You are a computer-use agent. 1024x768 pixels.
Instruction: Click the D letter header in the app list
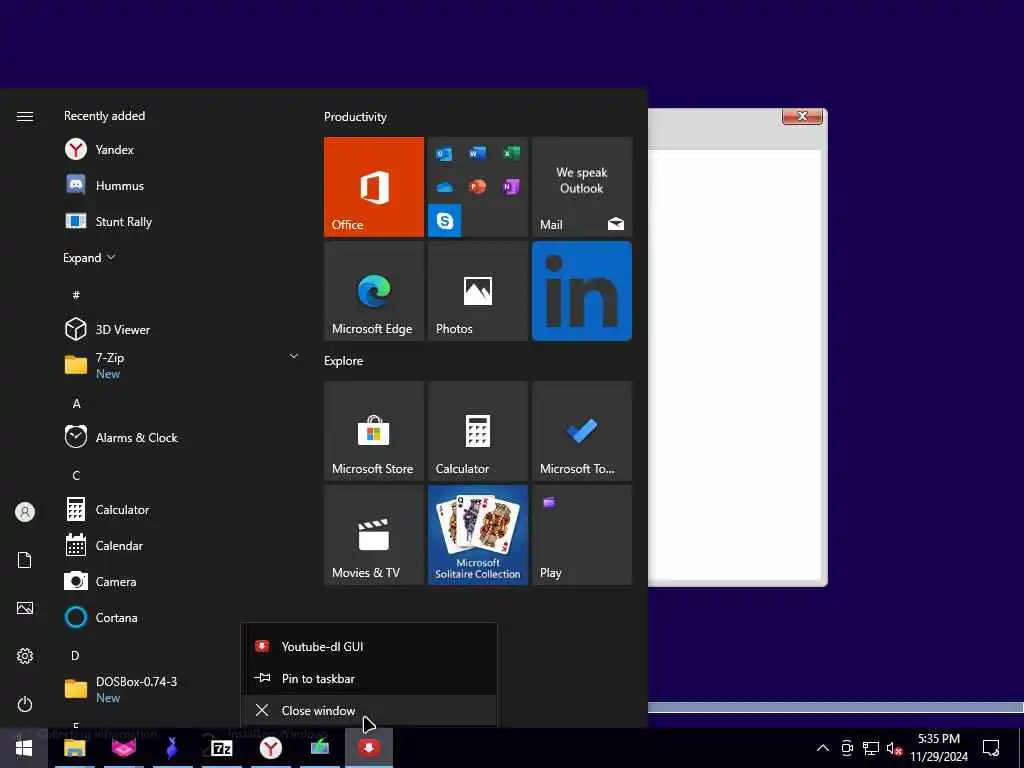(75, 655)
